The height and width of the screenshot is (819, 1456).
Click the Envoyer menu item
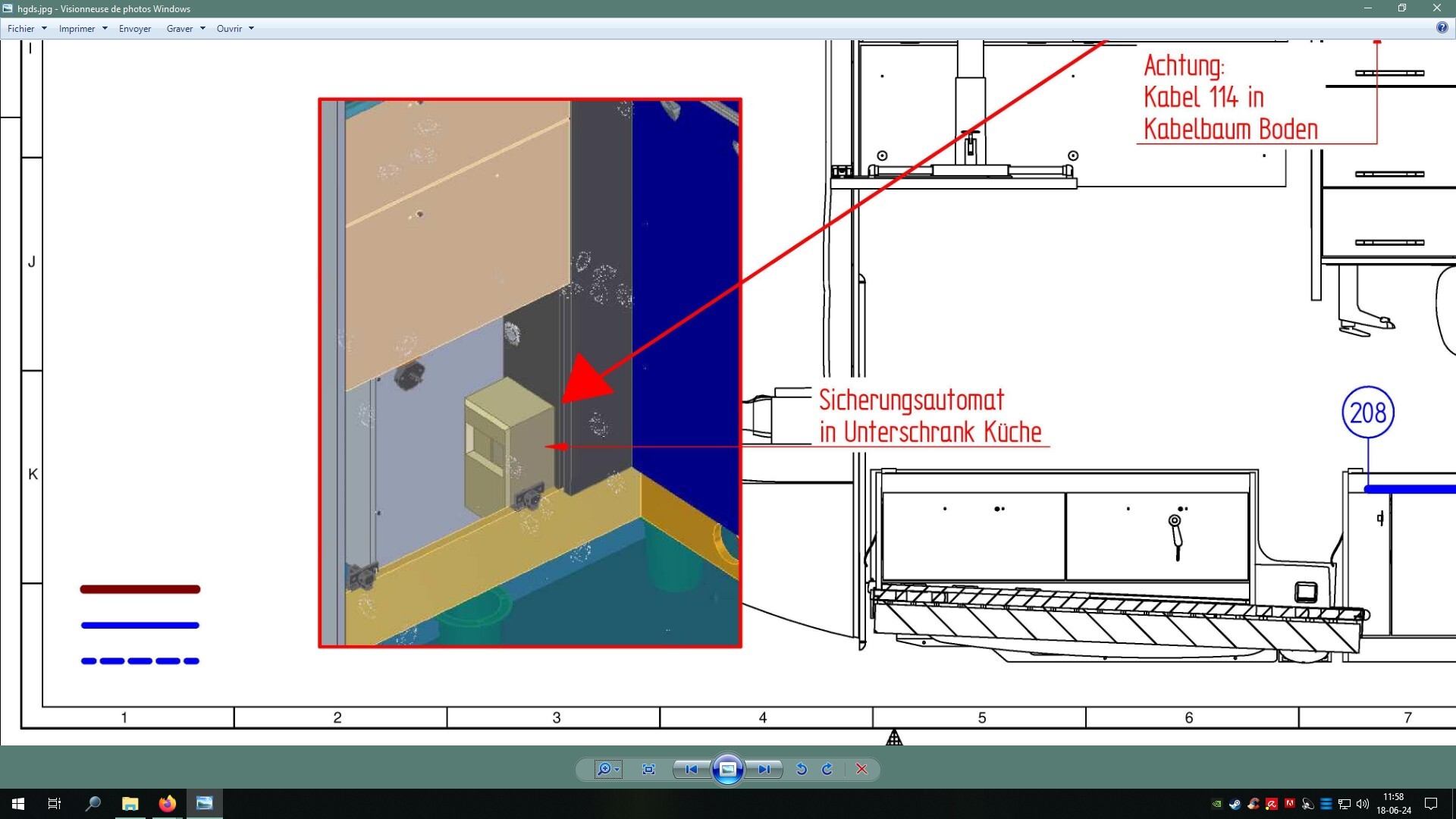click(135, 29)
